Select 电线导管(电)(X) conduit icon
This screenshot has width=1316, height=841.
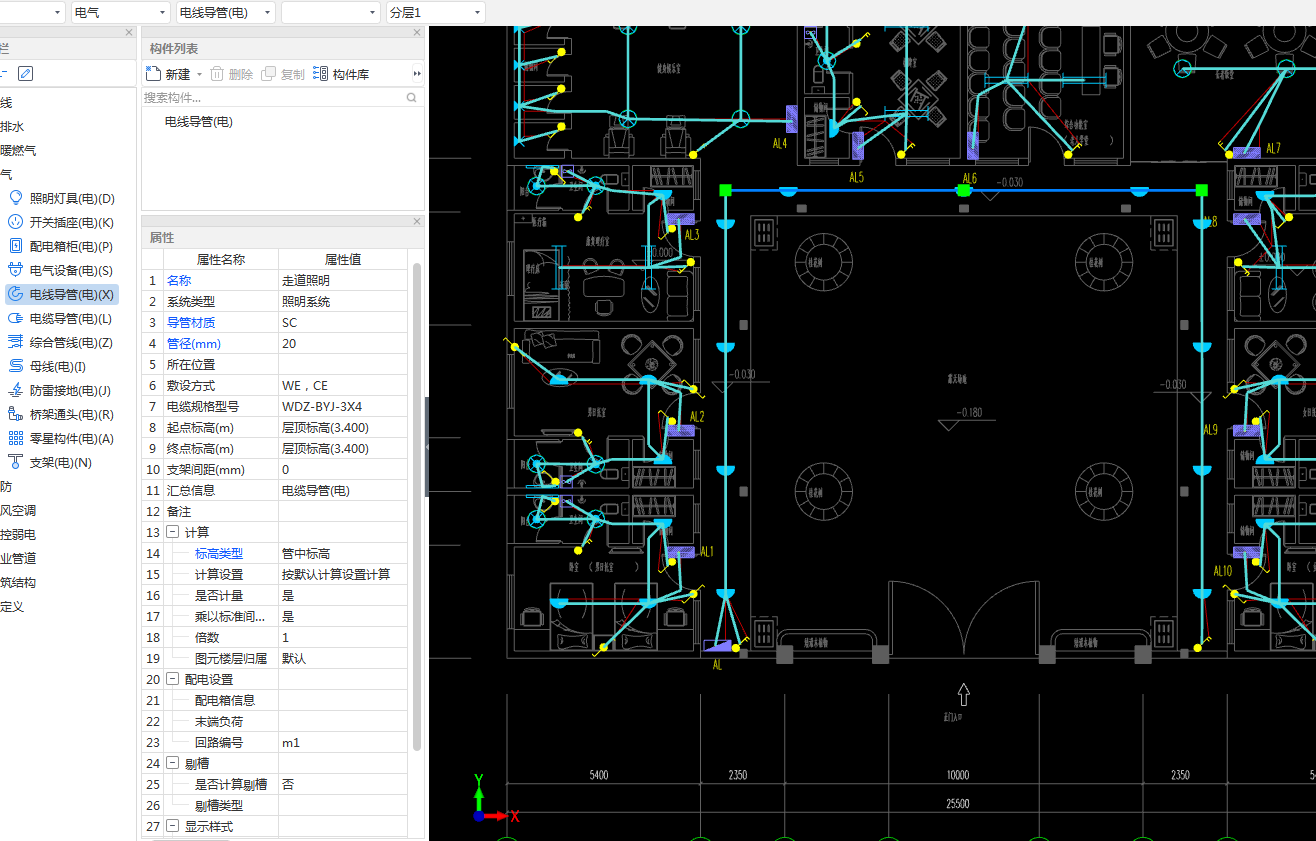[x=15, y=294]
